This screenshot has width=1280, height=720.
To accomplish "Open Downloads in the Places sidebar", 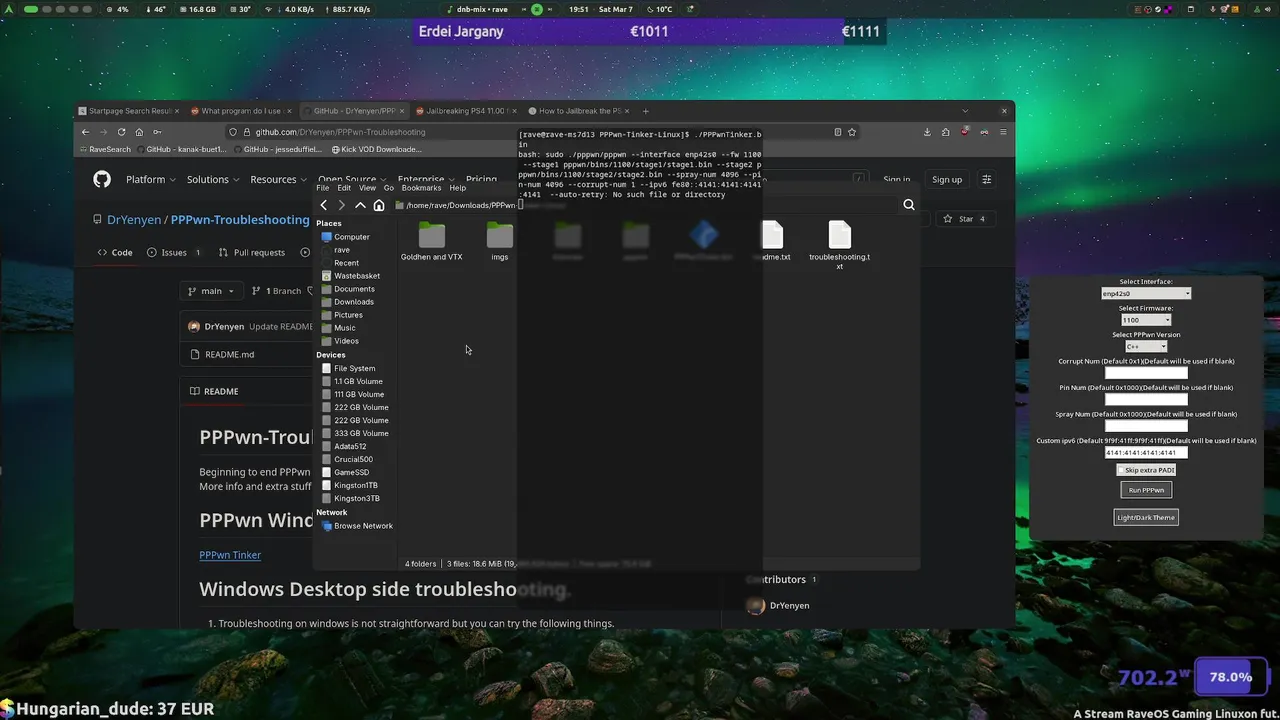I will 348,302.
